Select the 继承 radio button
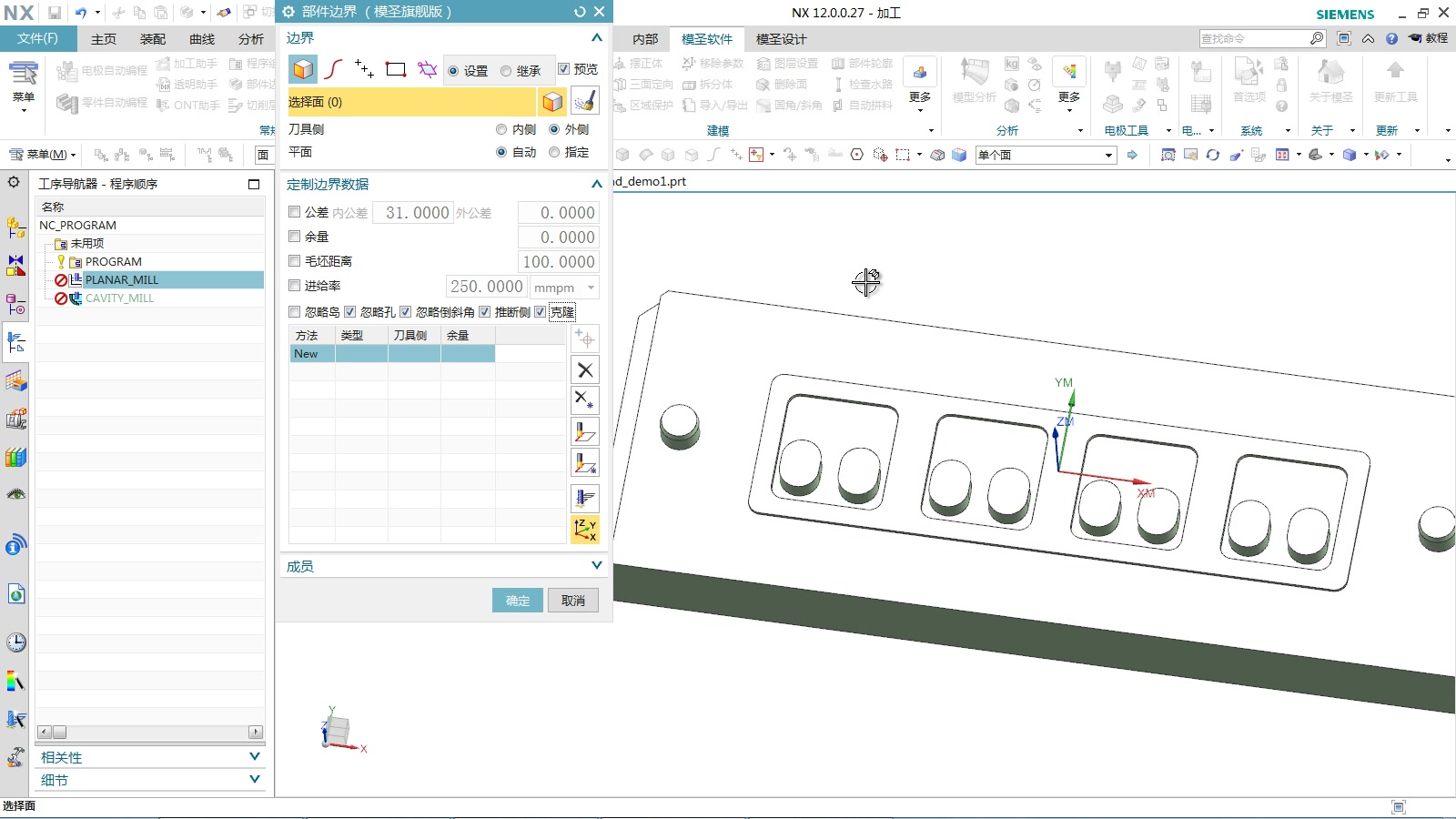Image resolution: width=1456 pixels, height=819 pixels. tap(506, 71)
